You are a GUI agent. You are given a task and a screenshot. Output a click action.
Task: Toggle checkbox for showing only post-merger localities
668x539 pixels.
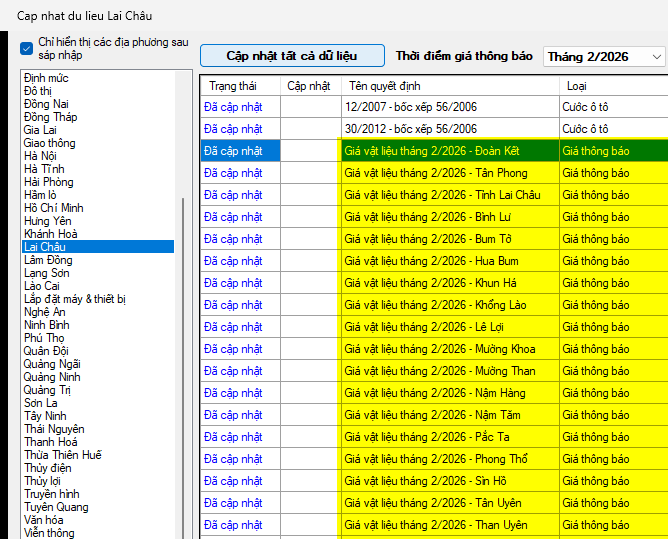27,47
